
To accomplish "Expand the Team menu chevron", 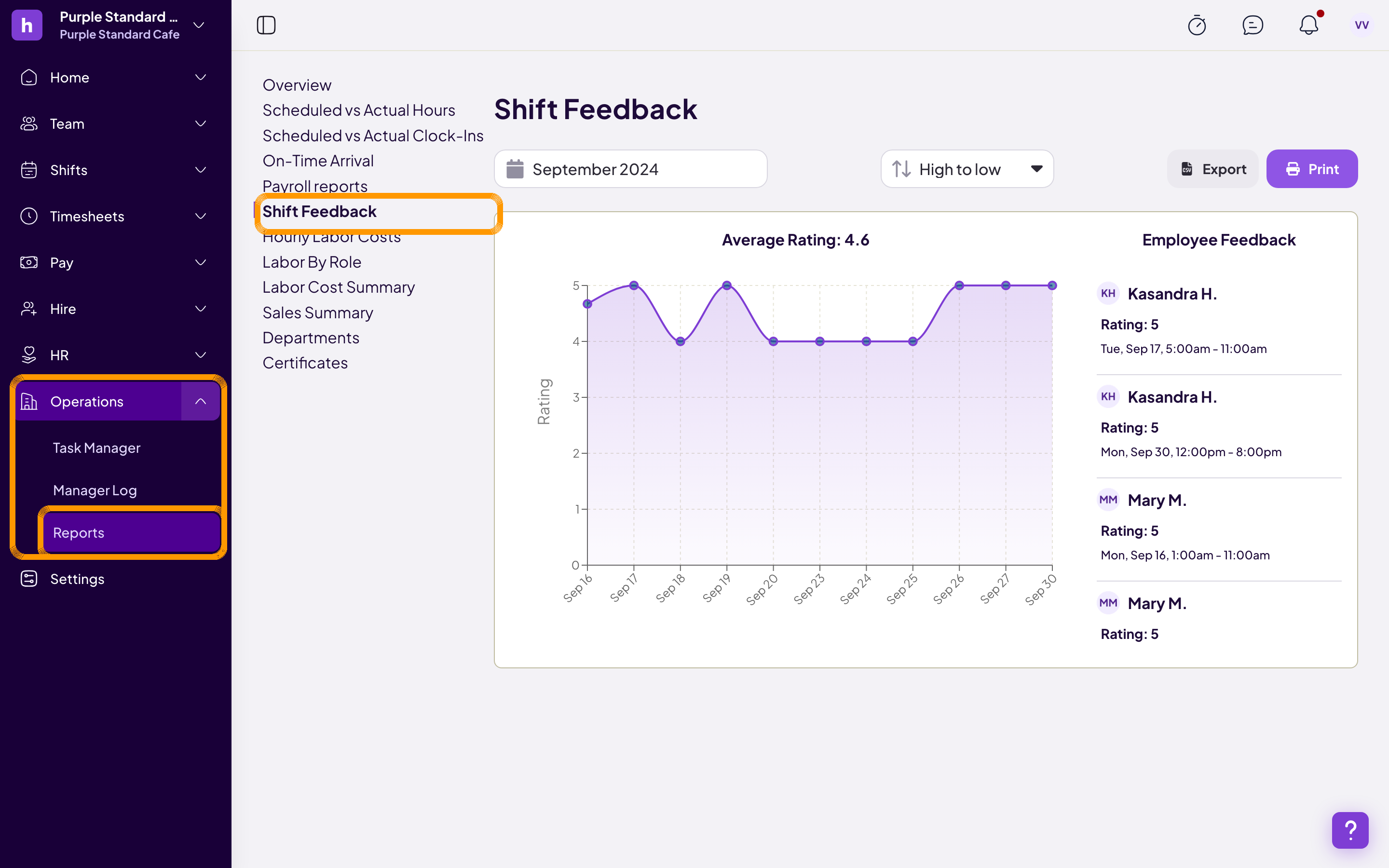I will pyautogui.click(x=200, y=123).
